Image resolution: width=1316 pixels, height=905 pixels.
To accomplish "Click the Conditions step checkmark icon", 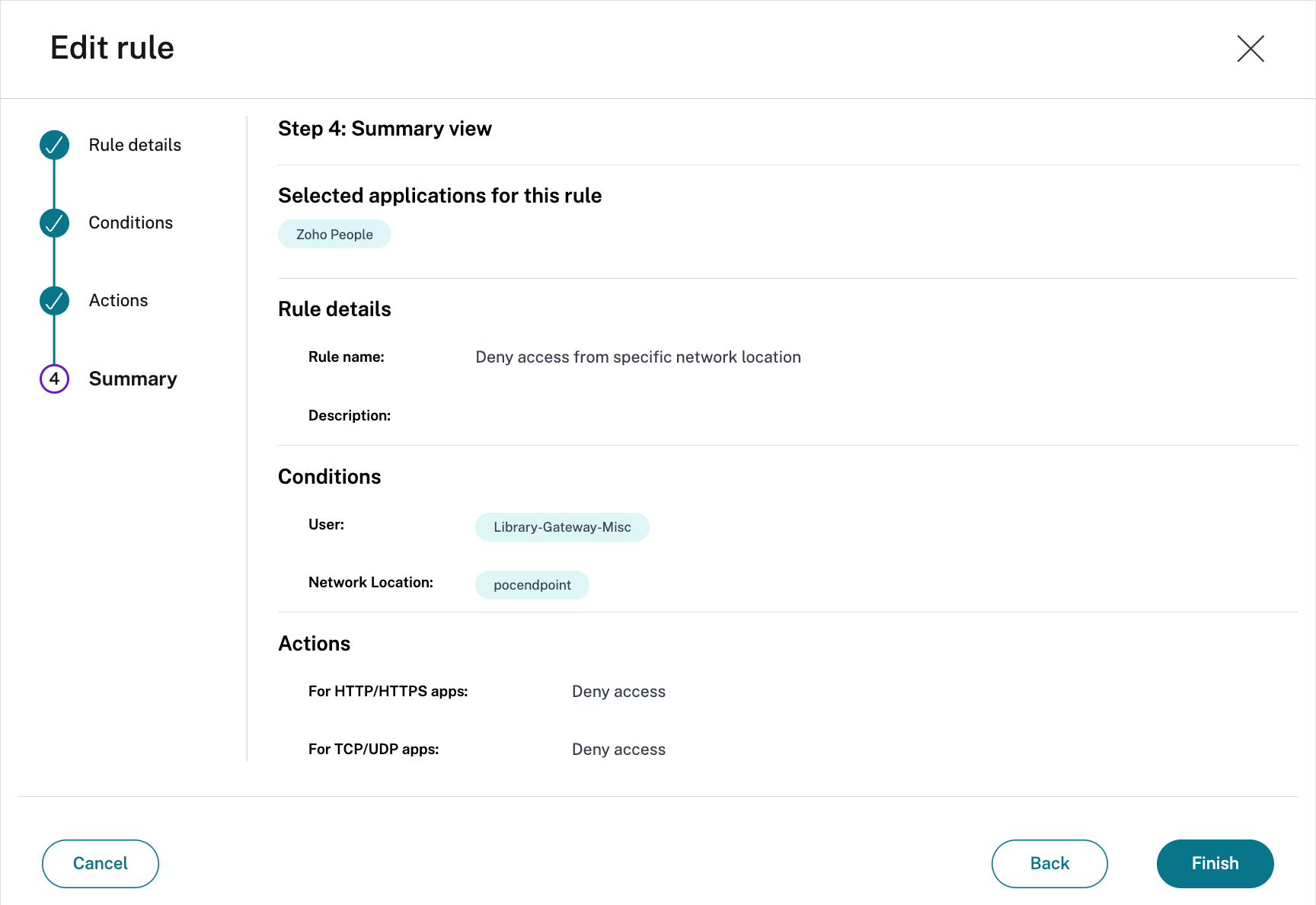I will click(x=54, y=222).
